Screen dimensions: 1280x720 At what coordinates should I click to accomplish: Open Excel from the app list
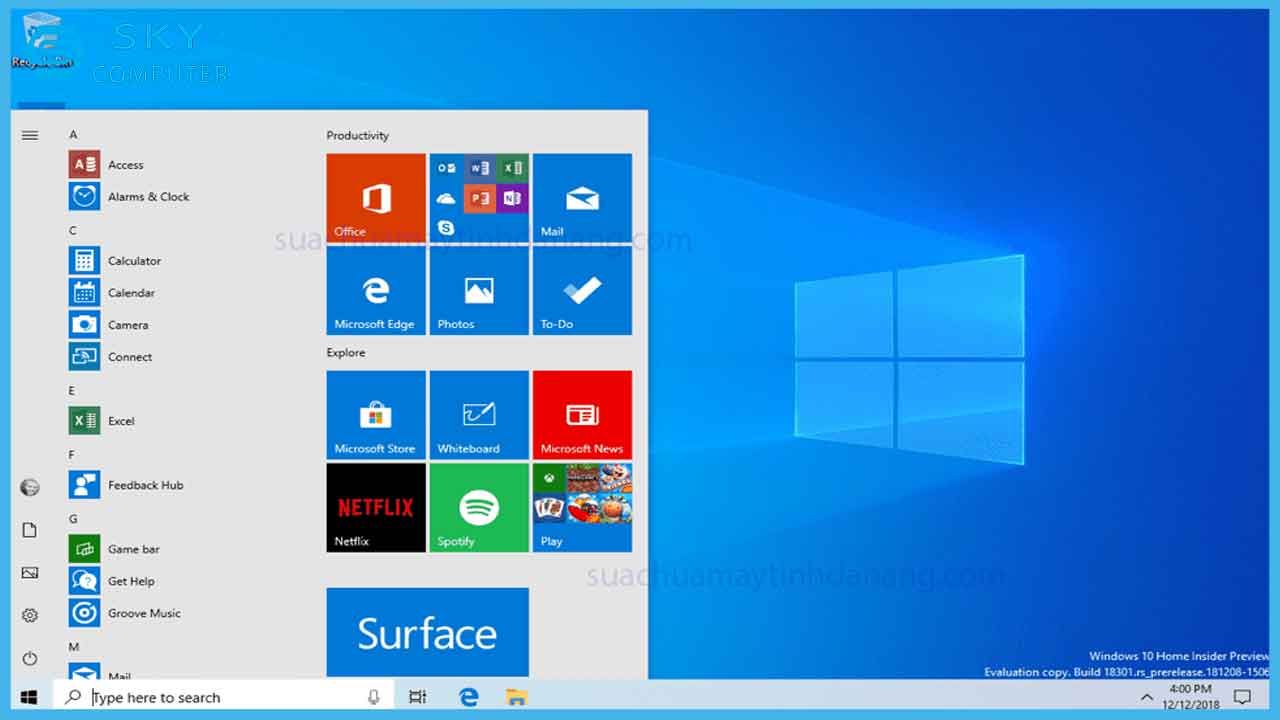pos(121,420)
